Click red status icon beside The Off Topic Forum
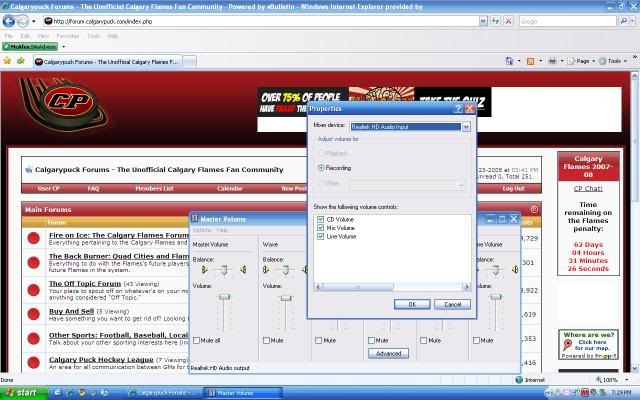Screen dimensions: 640x400 tap(33, 290)
